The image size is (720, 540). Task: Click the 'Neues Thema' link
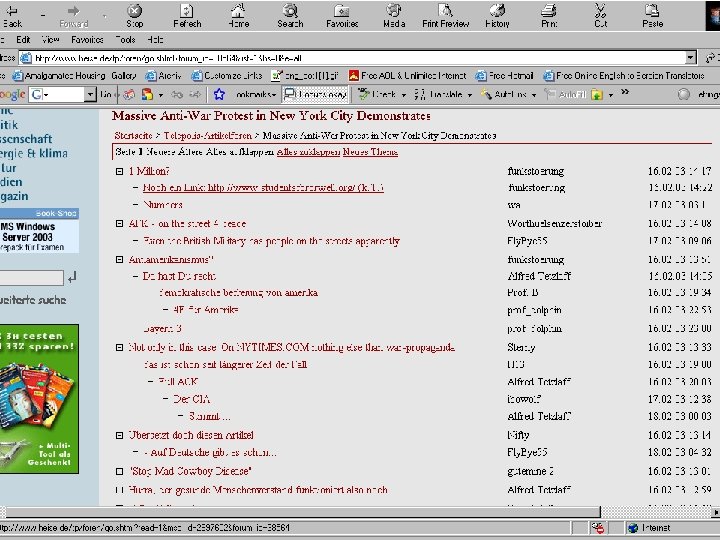tap(370, 152)
